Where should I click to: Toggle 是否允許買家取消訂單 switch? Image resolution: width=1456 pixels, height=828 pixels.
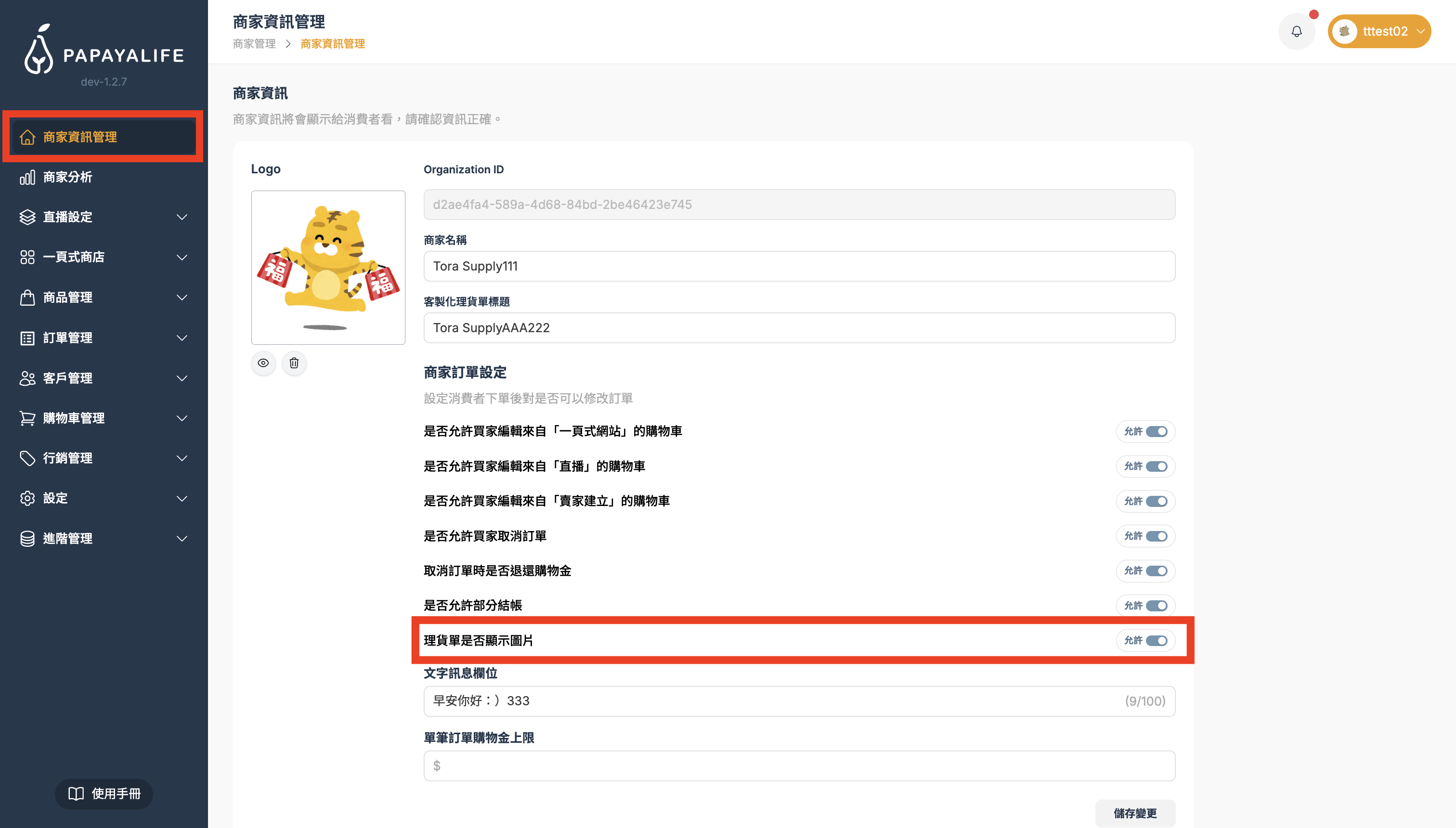[1156, 536]
